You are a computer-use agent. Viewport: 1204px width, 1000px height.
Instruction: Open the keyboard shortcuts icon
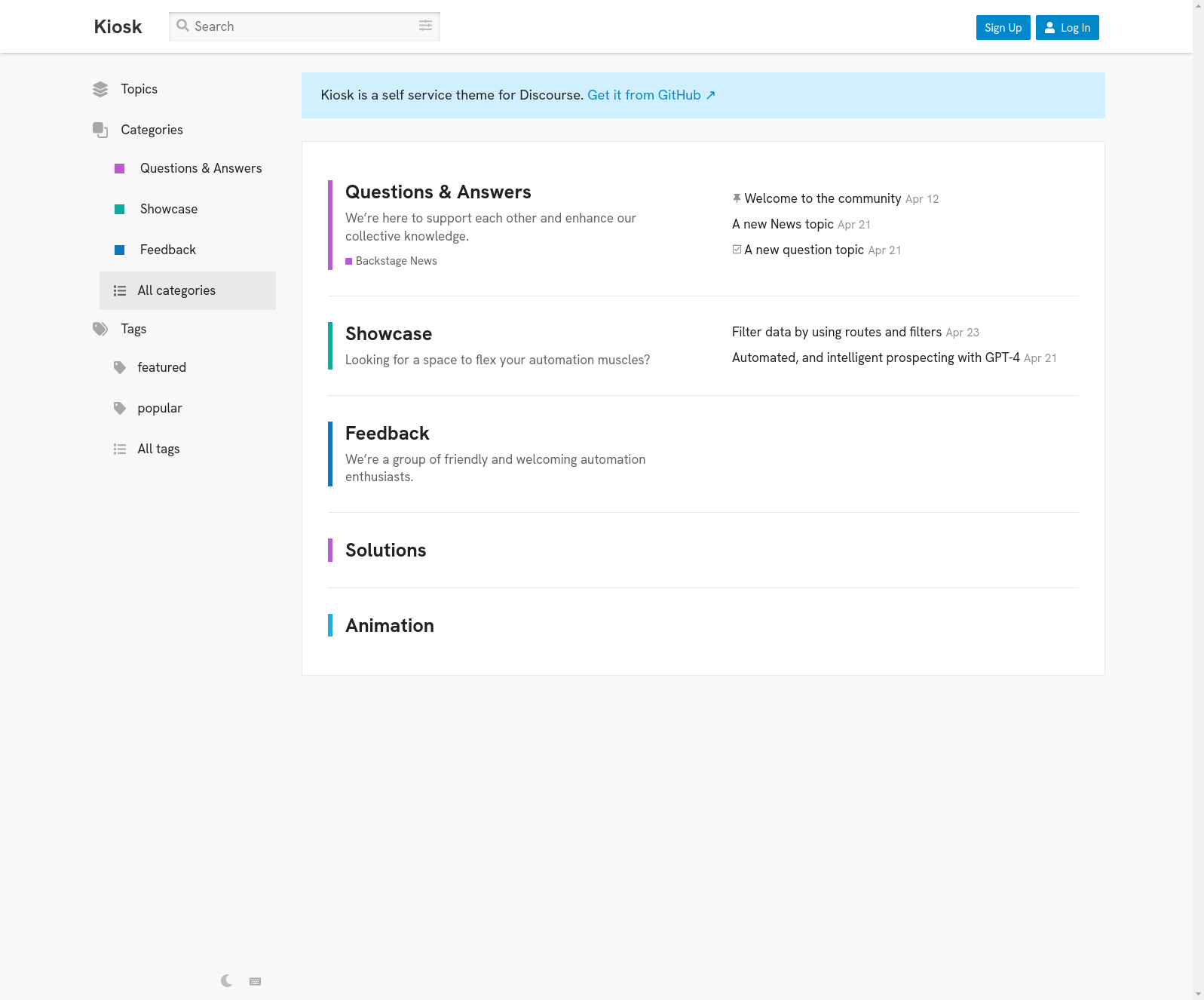point(255,981)
